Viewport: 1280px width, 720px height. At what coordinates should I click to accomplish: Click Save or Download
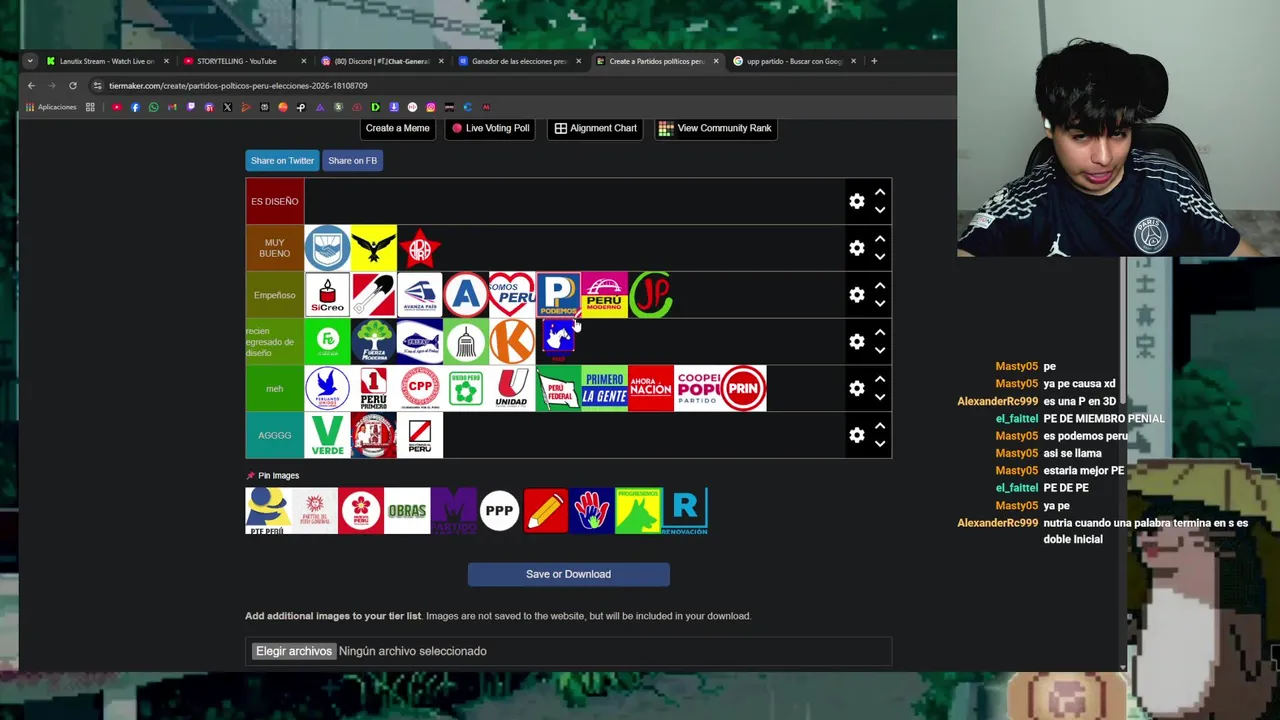[568, 574]
